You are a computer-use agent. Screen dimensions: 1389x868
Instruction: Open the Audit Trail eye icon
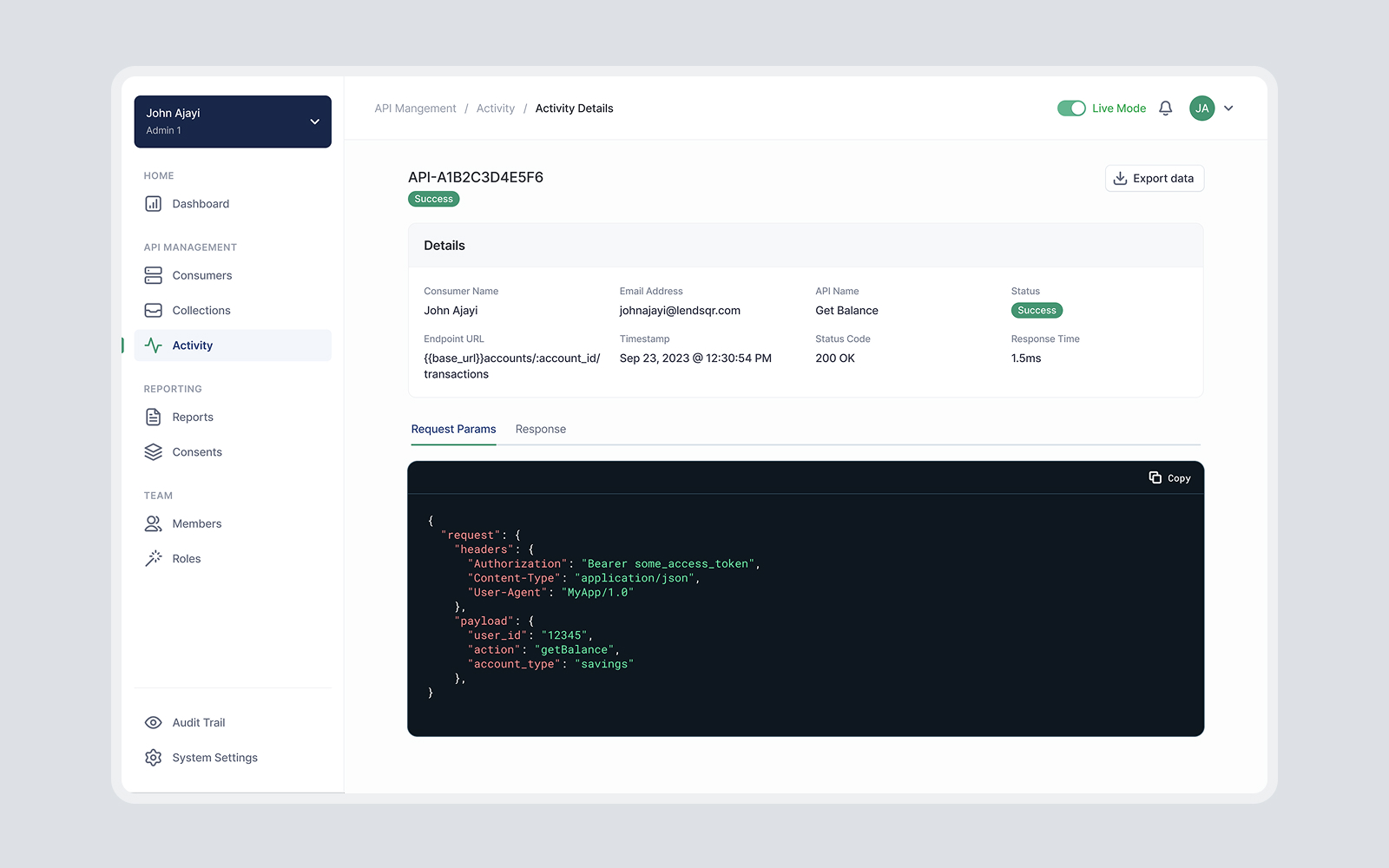(153, 721)
